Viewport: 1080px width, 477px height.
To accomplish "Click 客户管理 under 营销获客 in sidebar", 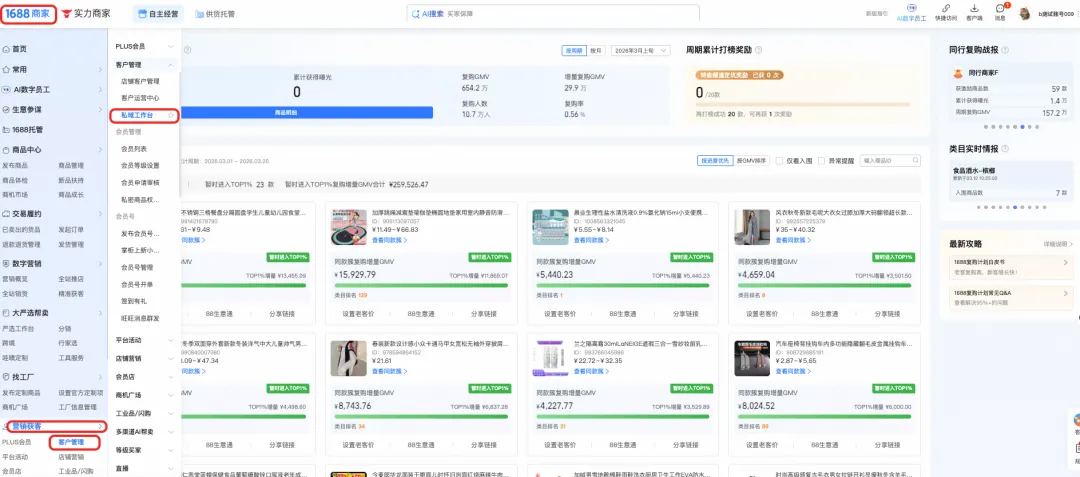I will [x=71, y=442].
